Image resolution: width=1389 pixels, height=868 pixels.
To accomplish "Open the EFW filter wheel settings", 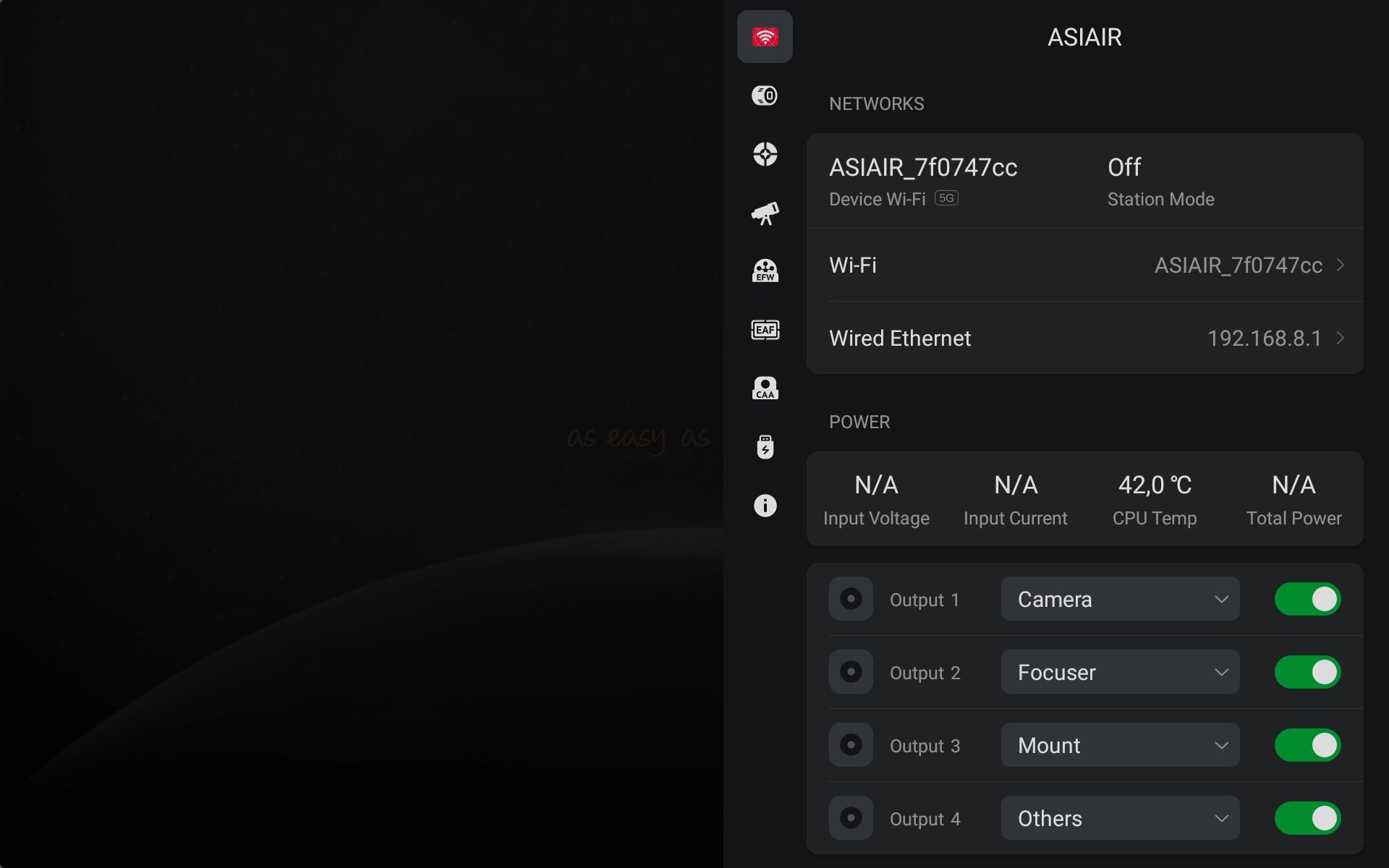I will 765,271.
